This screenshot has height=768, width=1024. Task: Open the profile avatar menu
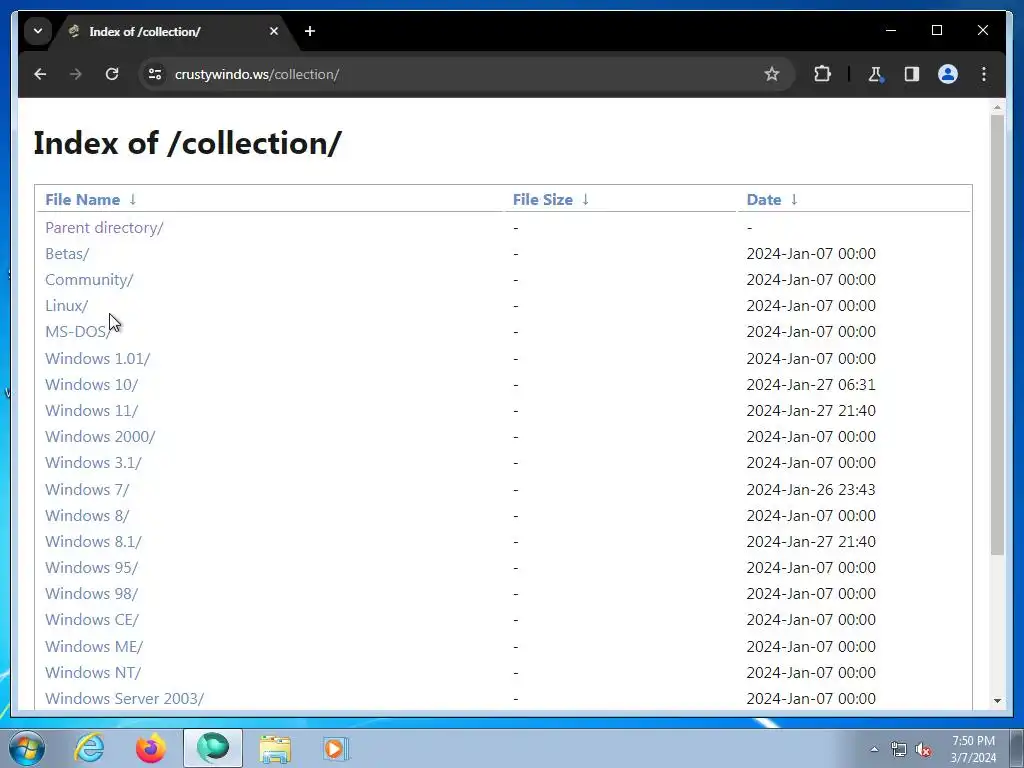[x=948, y=74]
